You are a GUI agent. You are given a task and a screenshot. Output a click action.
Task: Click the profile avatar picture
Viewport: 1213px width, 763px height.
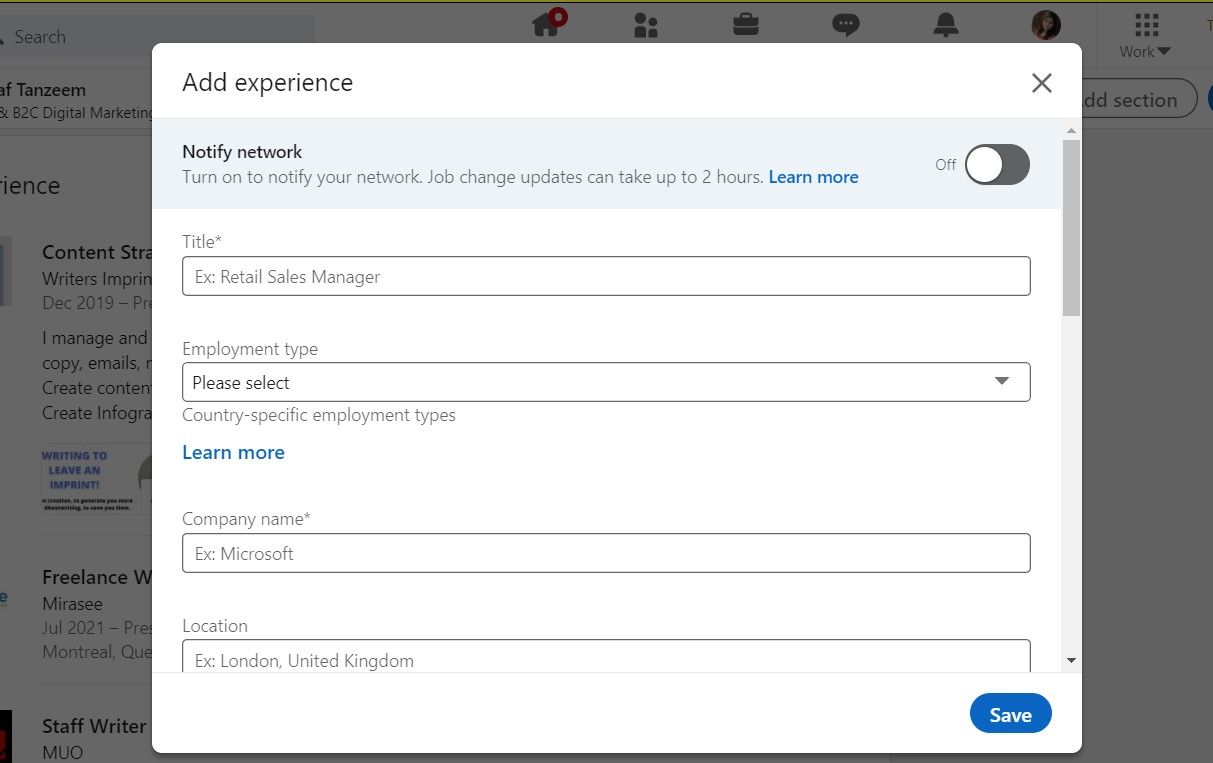tap(1046, 25)
